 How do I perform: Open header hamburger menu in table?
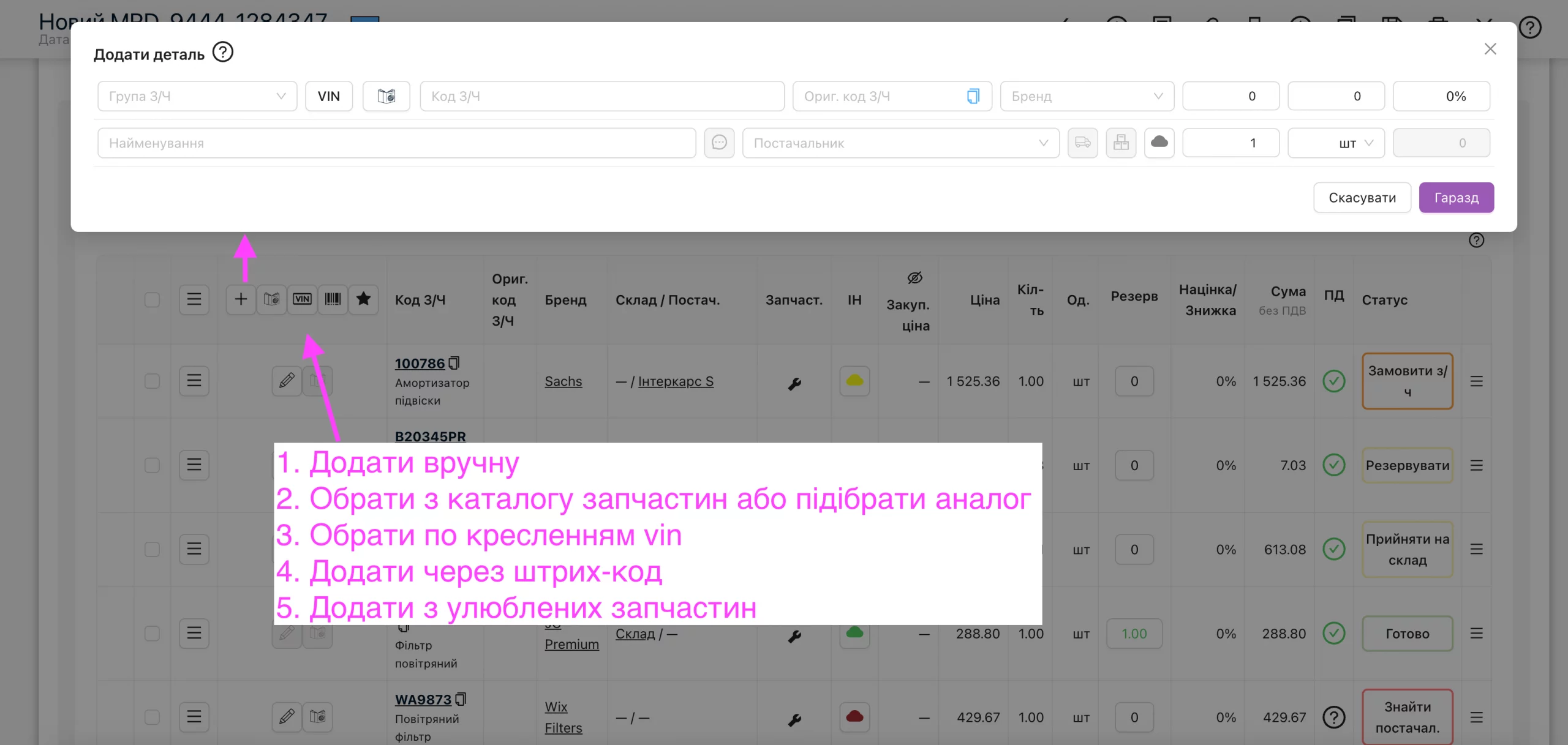[194, 299]
